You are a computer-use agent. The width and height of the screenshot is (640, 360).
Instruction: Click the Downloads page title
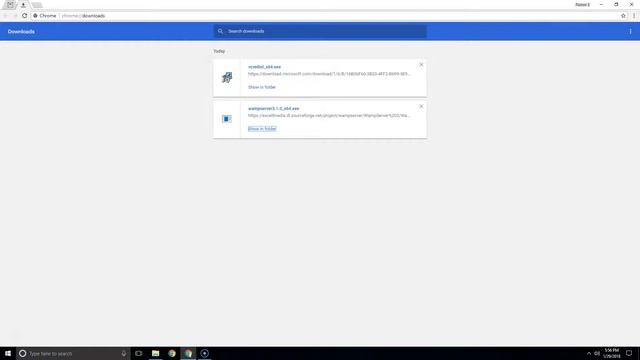point(21,31)
